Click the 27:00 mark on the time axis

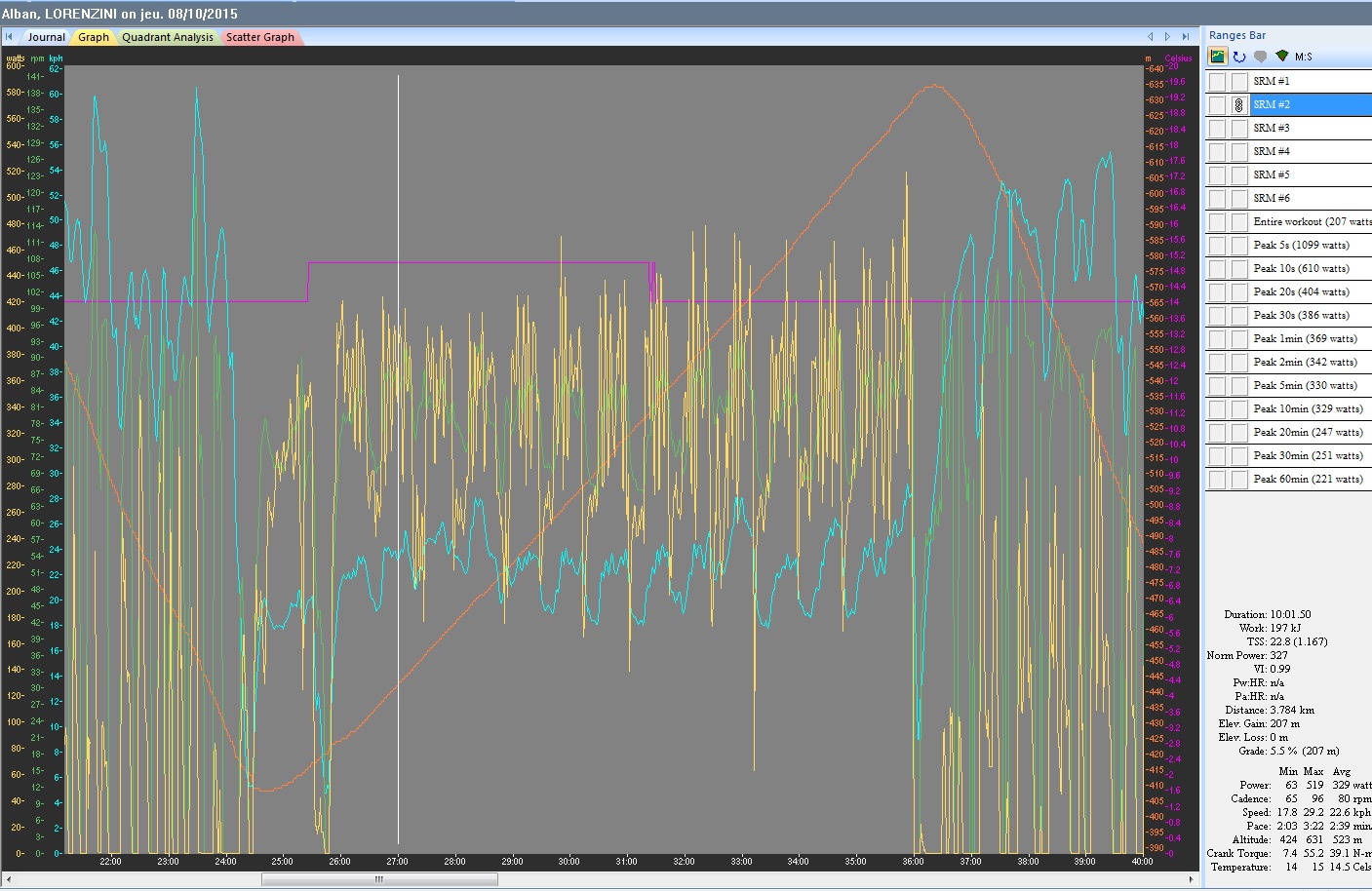(397, 862)
